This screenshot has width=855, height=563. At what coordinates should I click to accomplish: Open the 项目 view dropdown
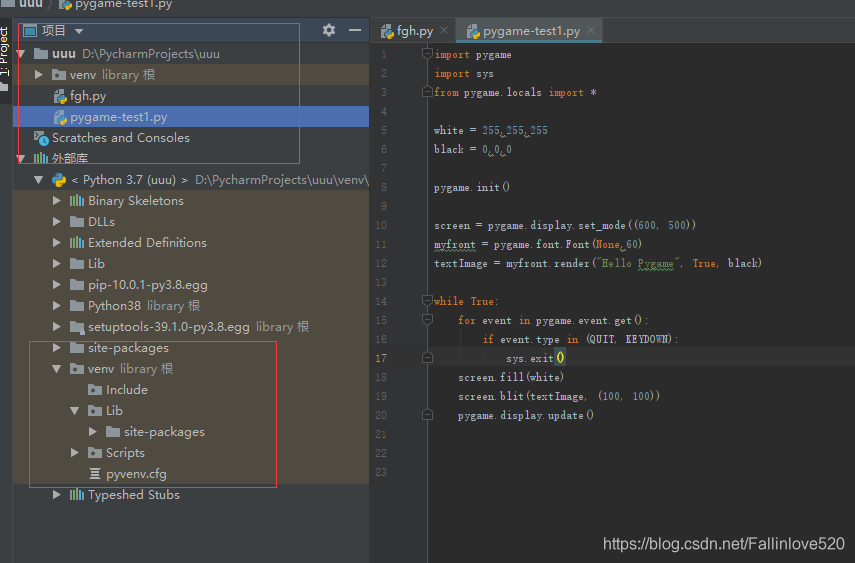[79, 31]
